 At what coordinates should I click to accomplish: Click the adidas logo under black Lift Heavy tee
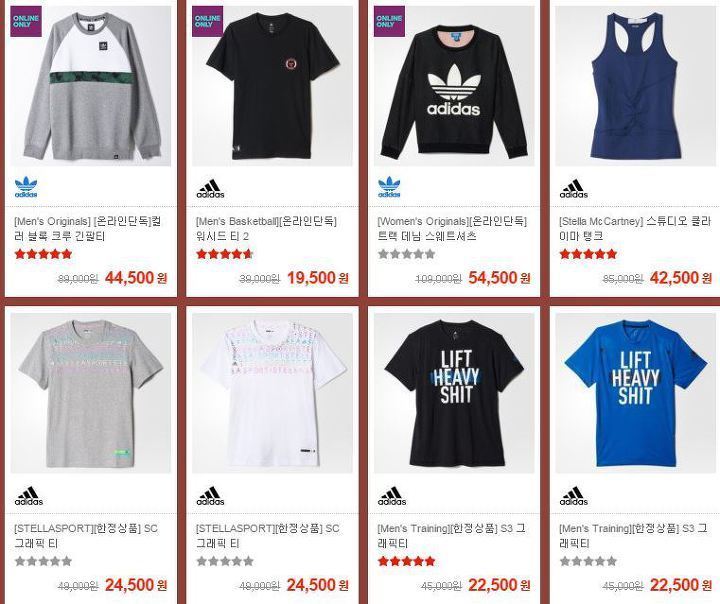pos(392,496)
